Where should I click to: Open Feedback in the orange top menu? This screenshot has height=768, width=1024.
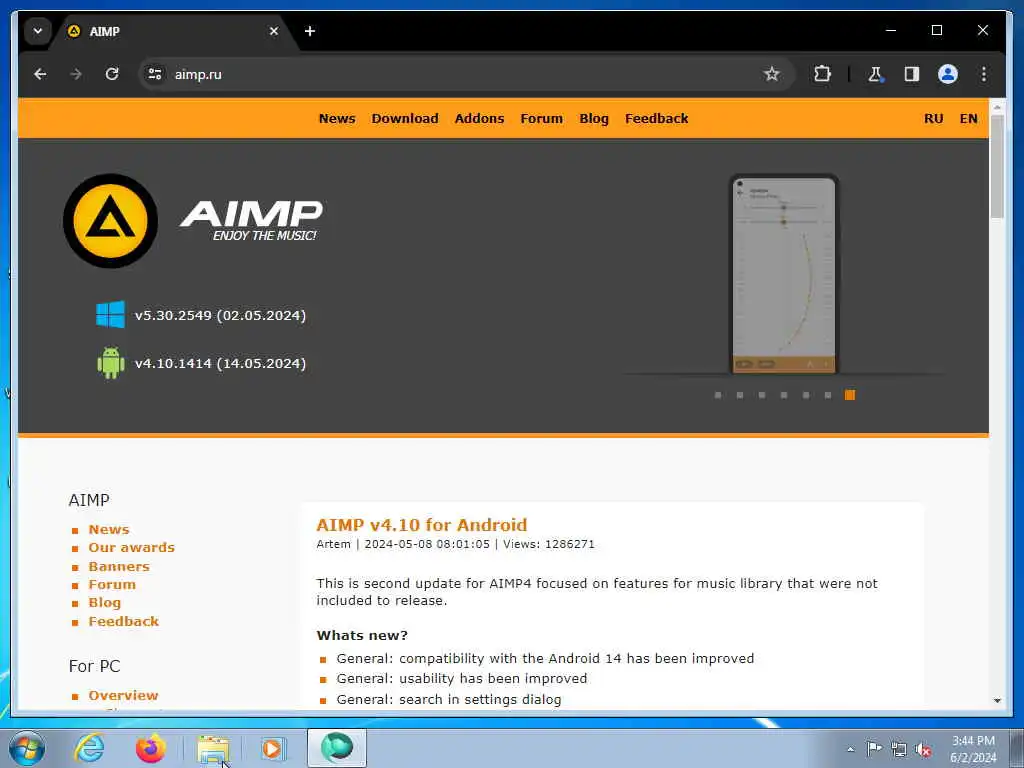click(x=656, y=119)
